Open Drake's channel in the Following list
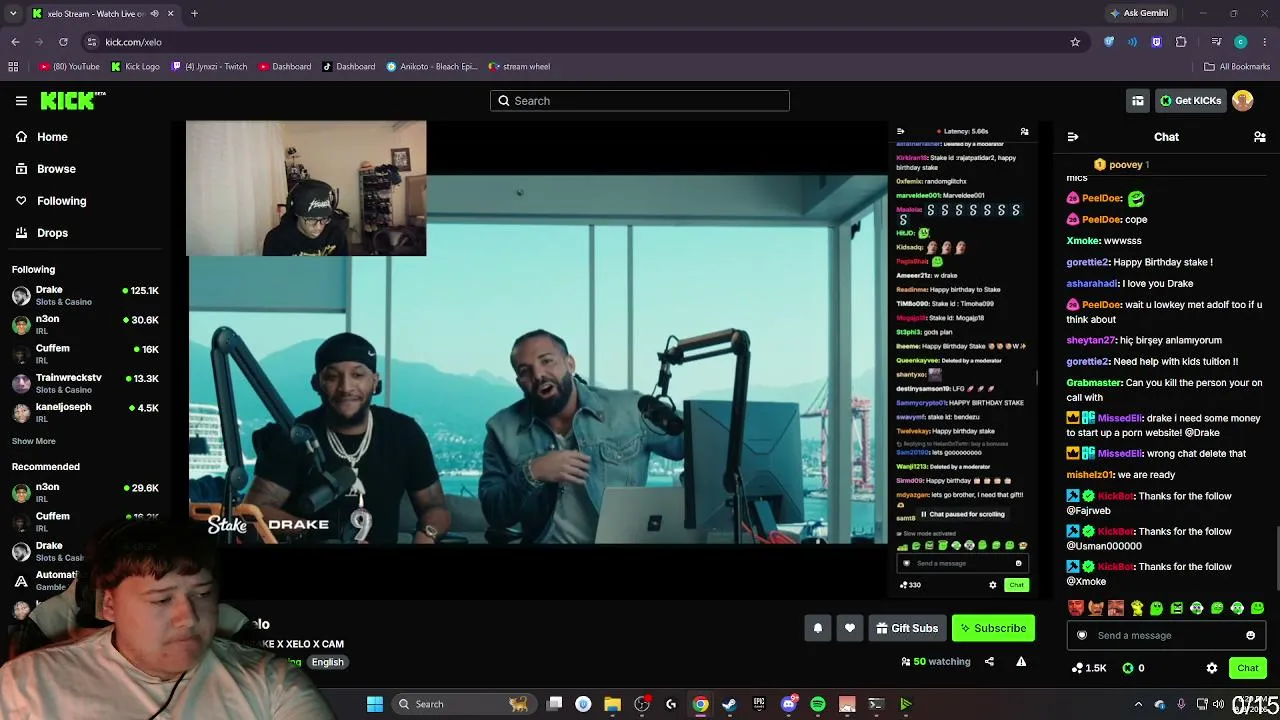The height and width of the screenshot is (720, 1280). click(x=85, y=295)
